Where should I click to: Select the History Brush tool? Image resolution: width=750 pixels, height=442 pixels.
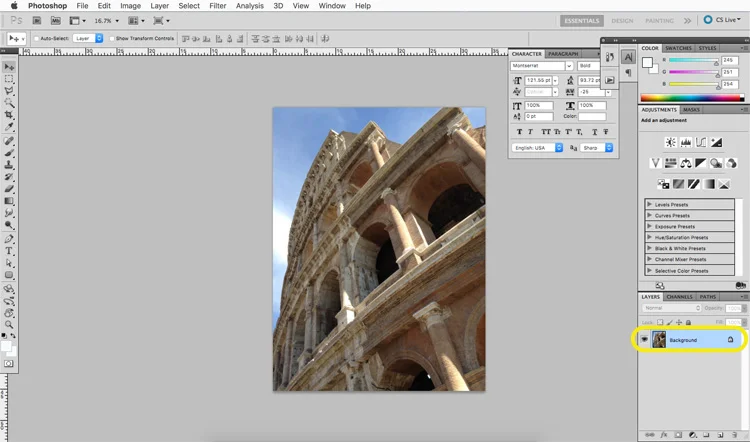9,177
